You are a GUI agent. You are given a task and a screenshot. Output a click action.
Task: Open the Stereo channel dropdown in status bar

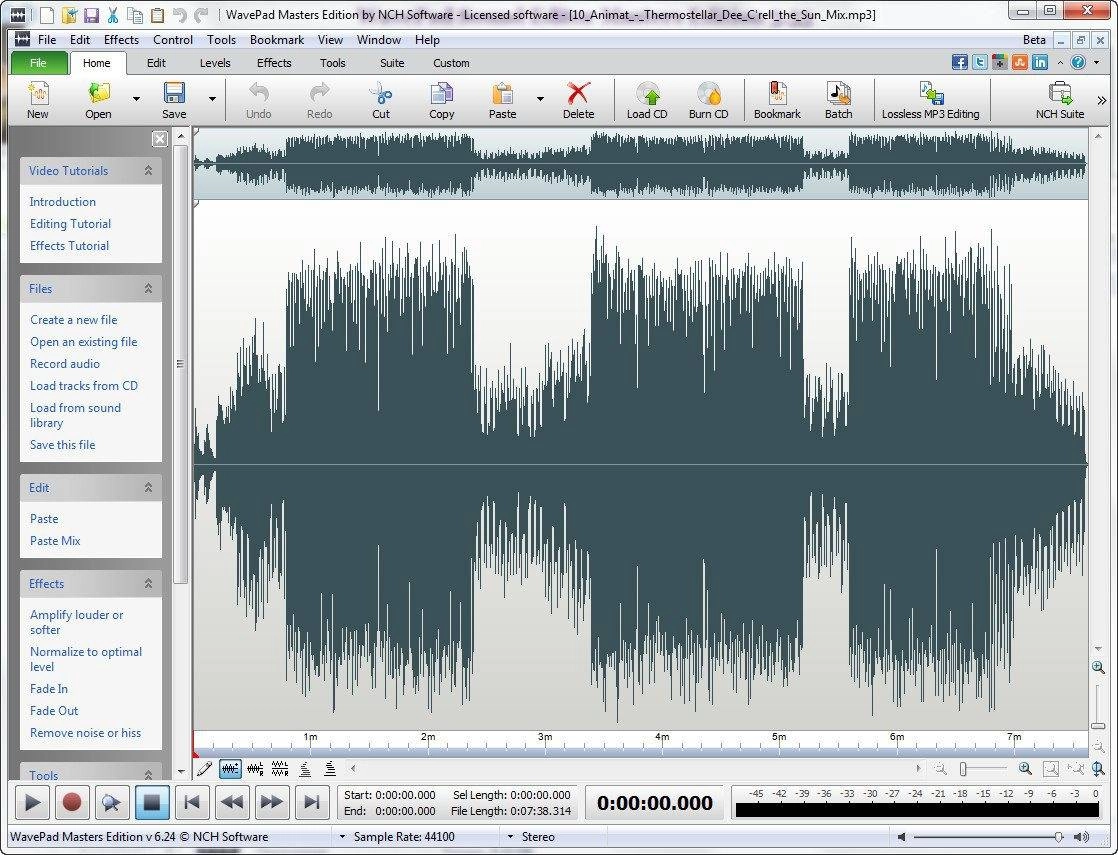tap(511, 837)
